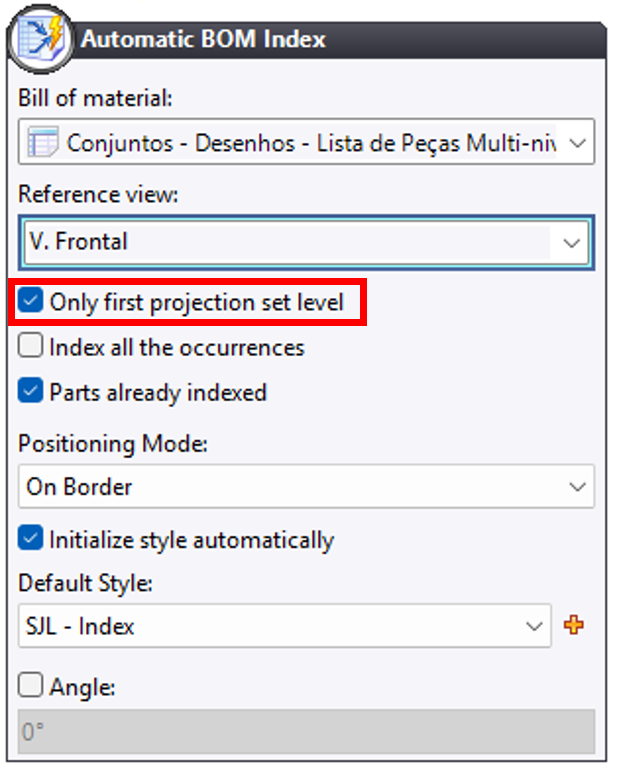Select the V. Frontal reference view field
Viewport: 617px width, 768px height.
[x=307, y=242]
